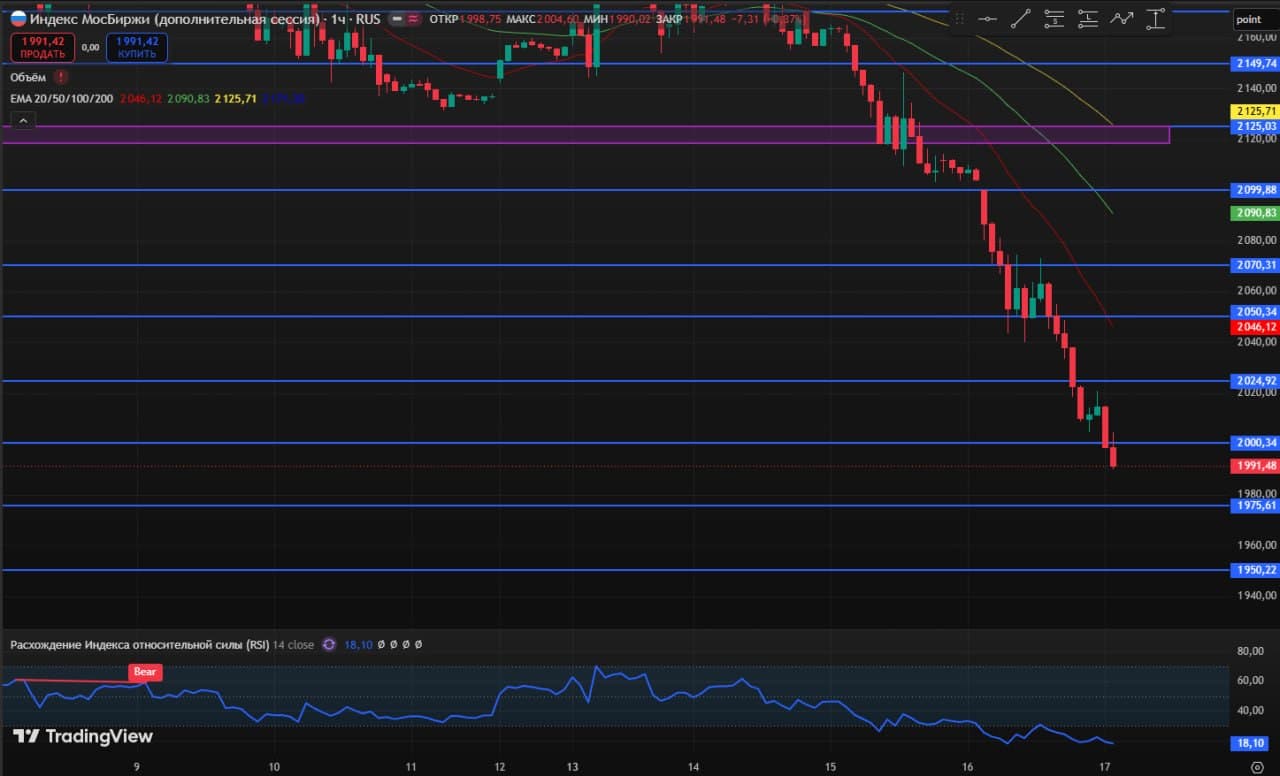Viewport: 1280px width, 776px height.
Task: Click the RSI indicator purple status icon
Action: point(327,645)
